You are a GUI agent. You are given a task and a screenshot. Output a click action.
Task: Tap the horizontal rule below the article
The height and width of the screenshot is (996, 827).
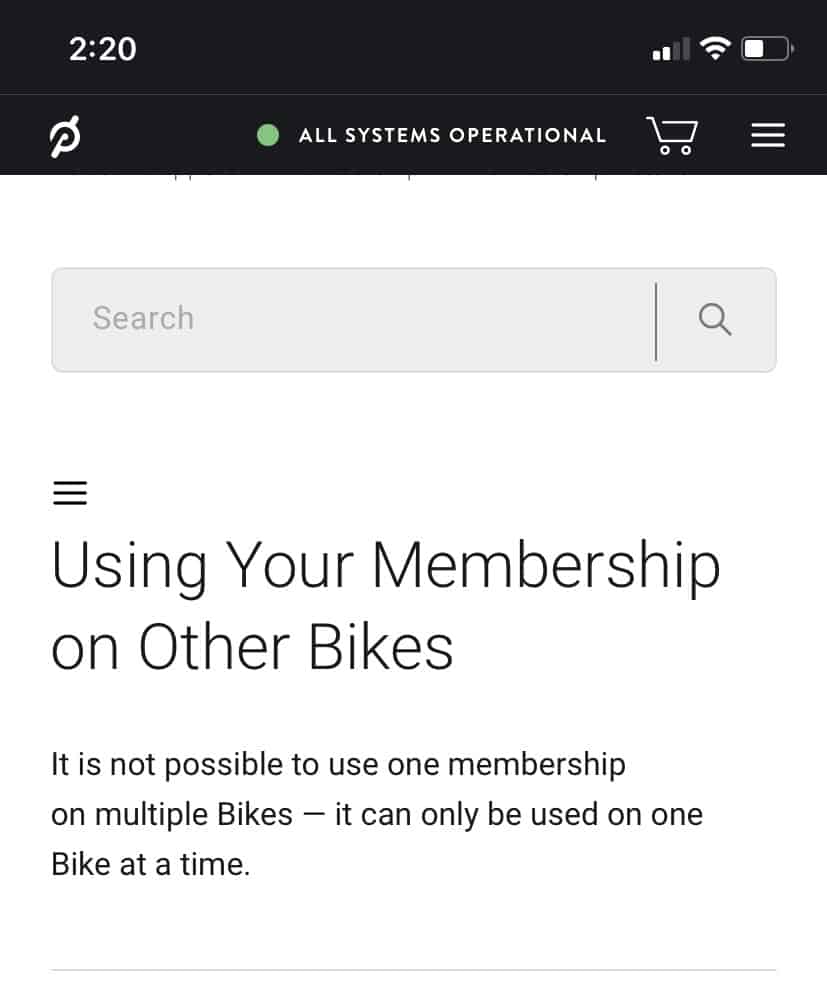tap(414, 970)
